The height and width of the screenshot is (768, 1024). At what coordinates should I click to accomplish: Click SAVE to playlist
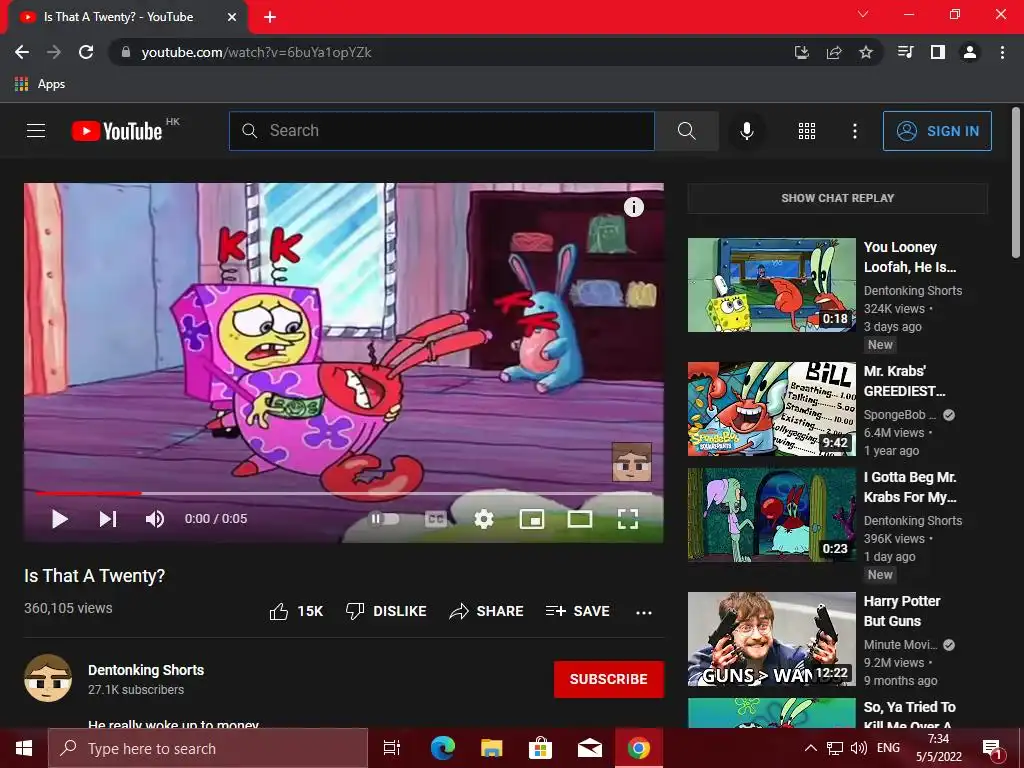578,611
